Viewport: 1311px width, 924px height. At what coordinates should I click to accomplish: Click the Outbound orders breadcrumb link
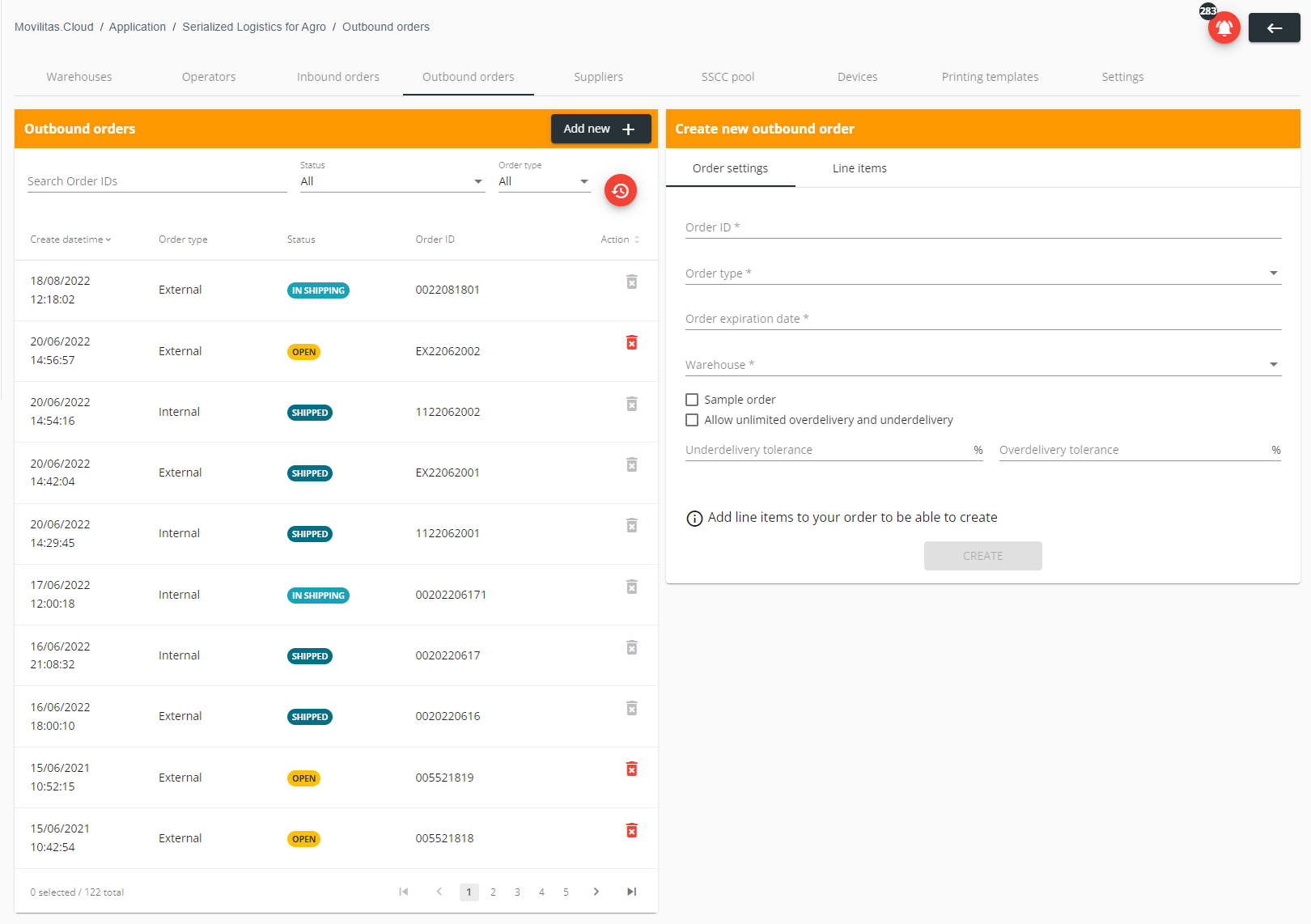pos(386,27)
